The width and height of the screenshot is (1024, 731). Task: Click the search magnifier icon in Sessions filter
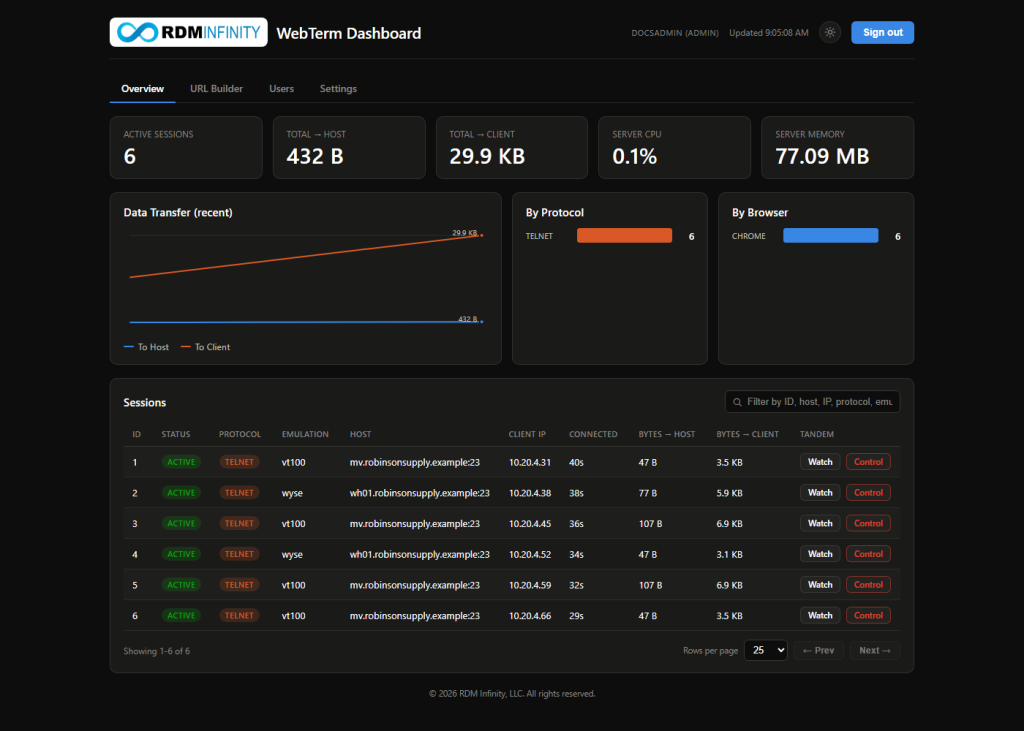click(x=737, y=402)
